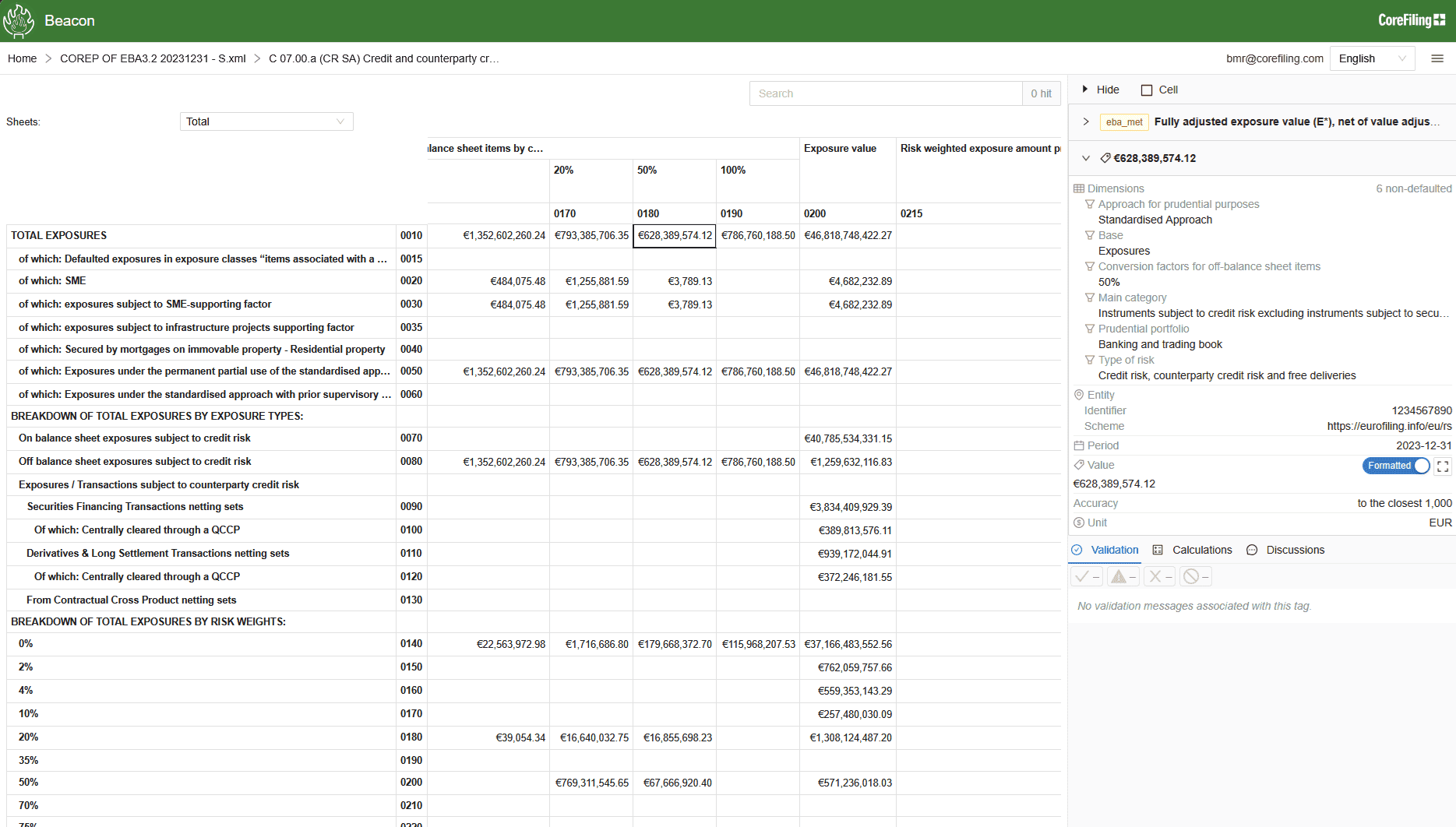Click the Beacon logo icon
Image resolution: width=1456 pixels, height=827 pixels.
click(x=19, y=21)
